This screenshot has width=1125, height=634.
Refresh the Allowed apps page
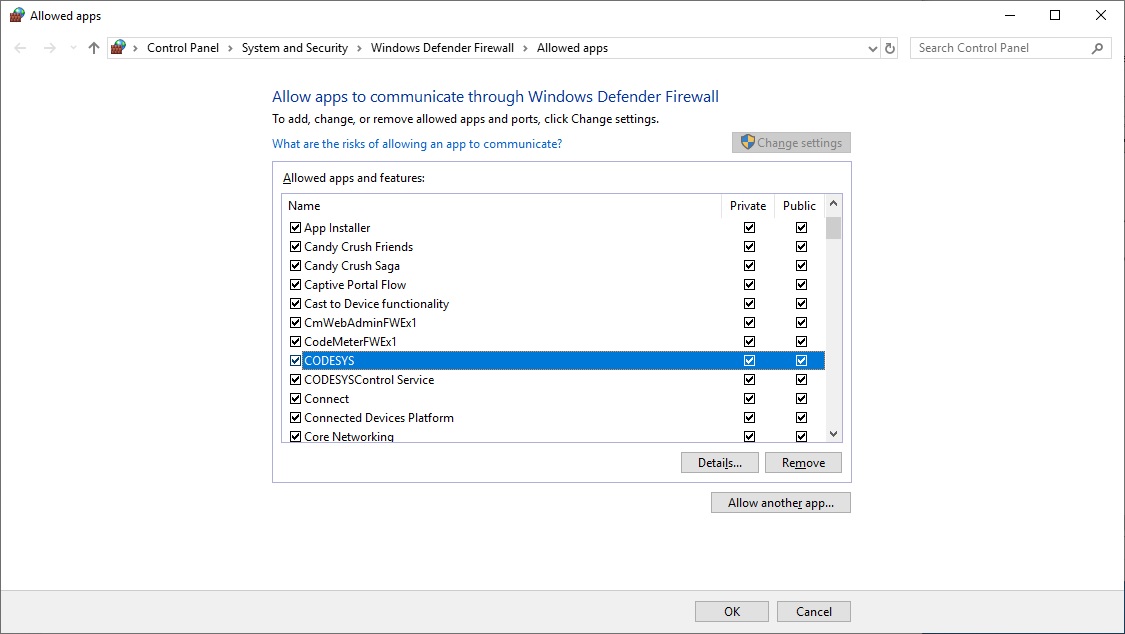pyautogui.click(x=890, y=48)
